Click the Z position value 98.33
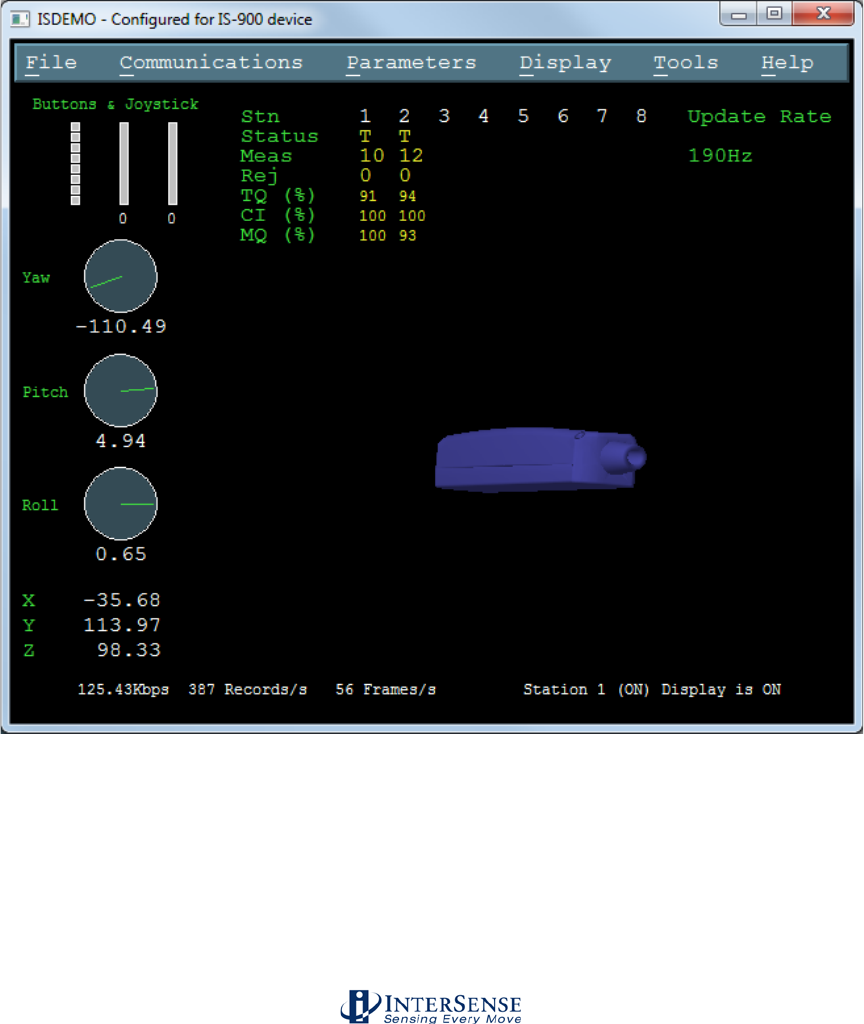The width and height of the screenshot is (864, 1024). coord(129,650)
